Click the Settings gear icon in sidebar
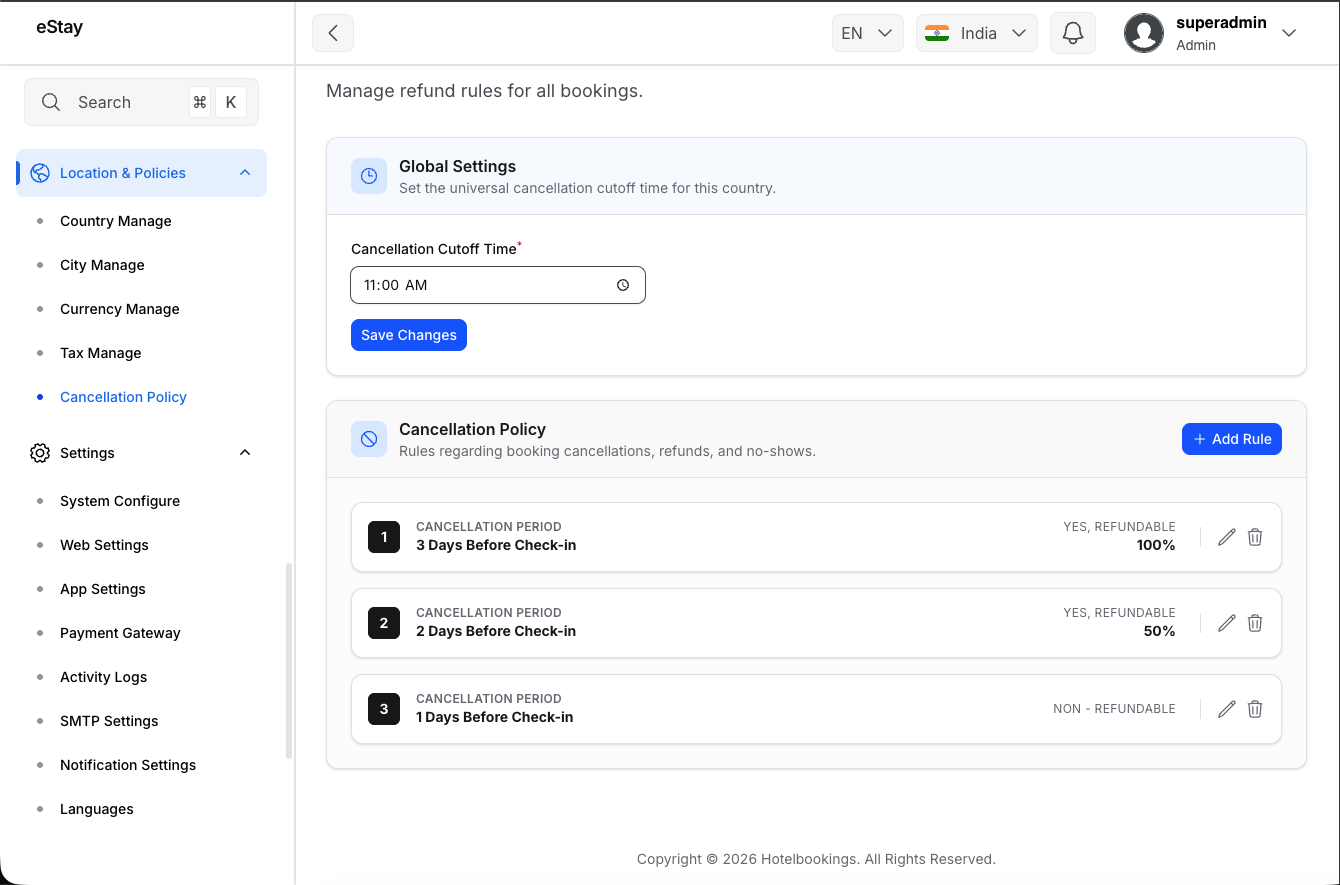The height and width of the screenshot is (885, 1340). click(40, 453)
